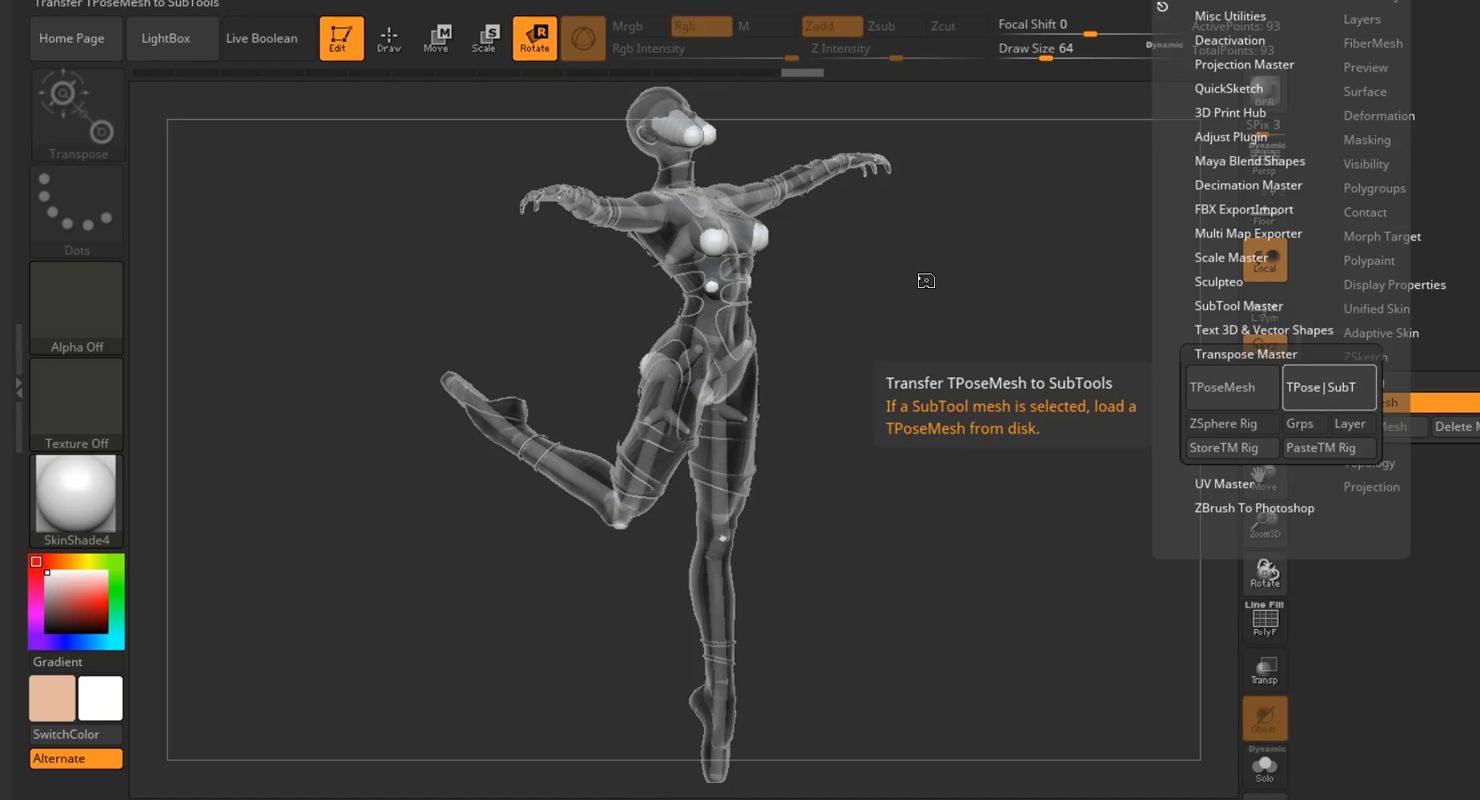The height and width of the screenshot is (800, 1480).
Task: Toggle Live Boolean mode
Action: pos(262,38)
